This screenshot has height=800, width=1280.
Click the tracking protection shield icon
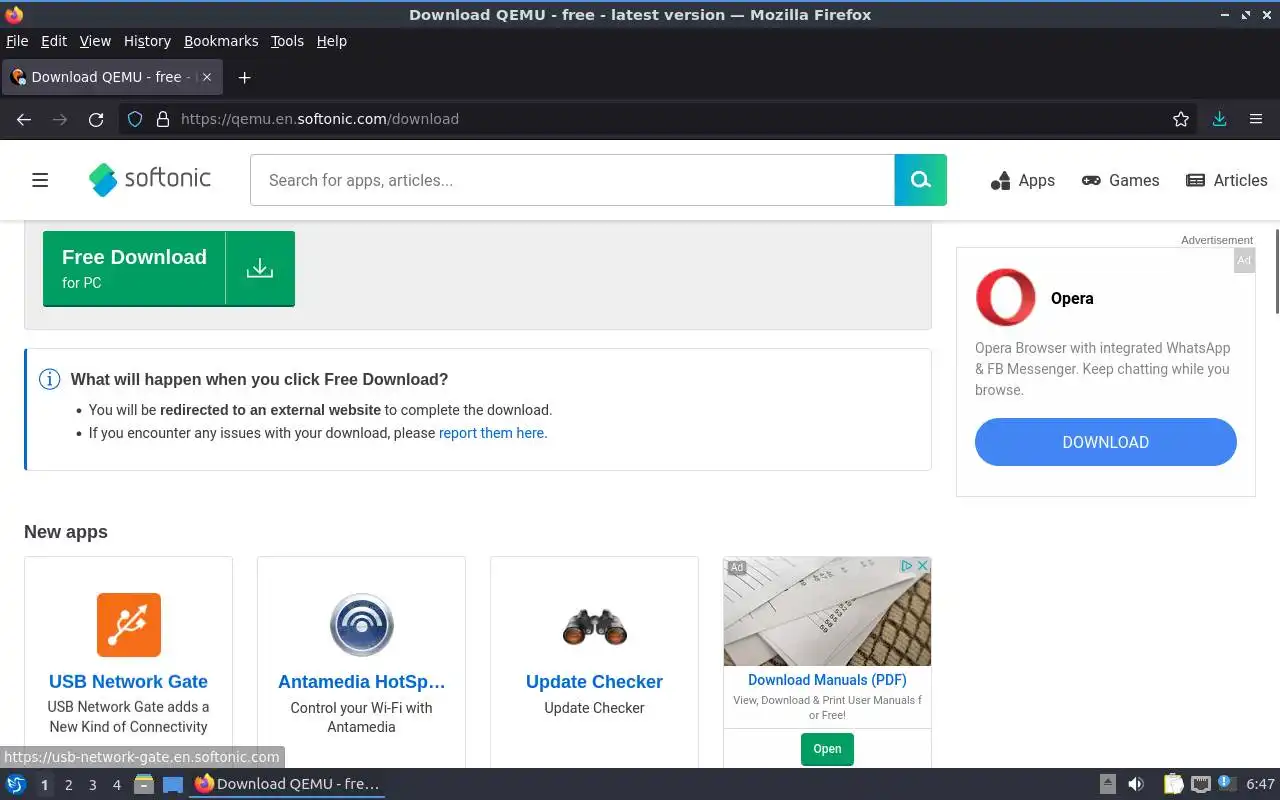tap(136, 119)
